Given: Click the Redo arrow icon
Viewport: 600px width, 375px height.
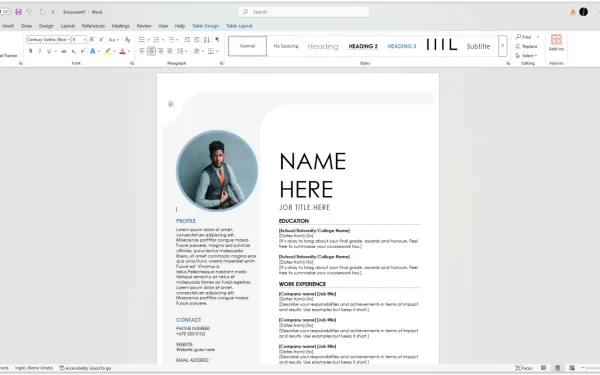Looking at the screenshot, I should tap(42, 12).
